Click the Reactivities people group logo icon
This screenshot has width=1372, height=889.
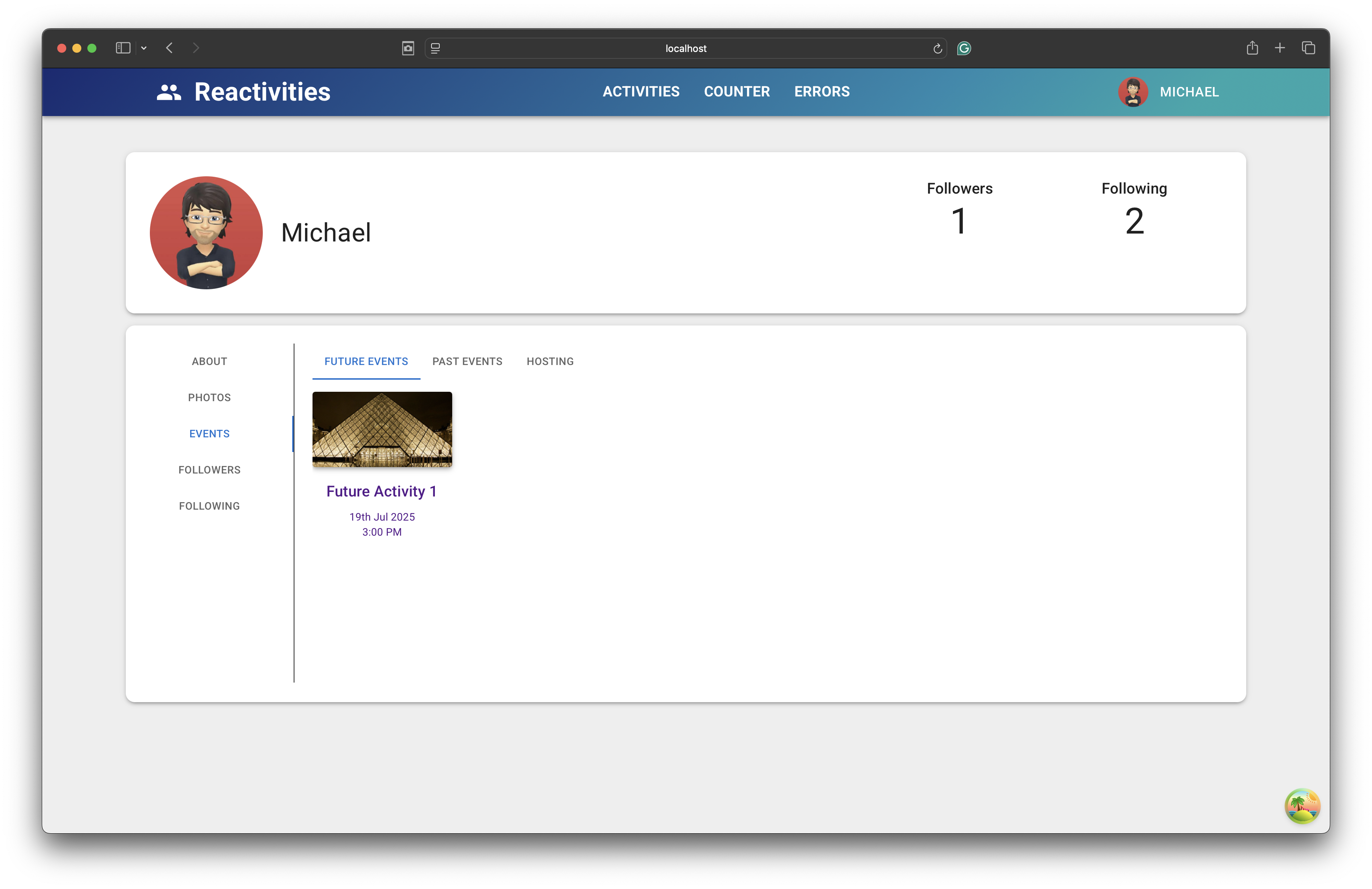[x=169, y=92]
